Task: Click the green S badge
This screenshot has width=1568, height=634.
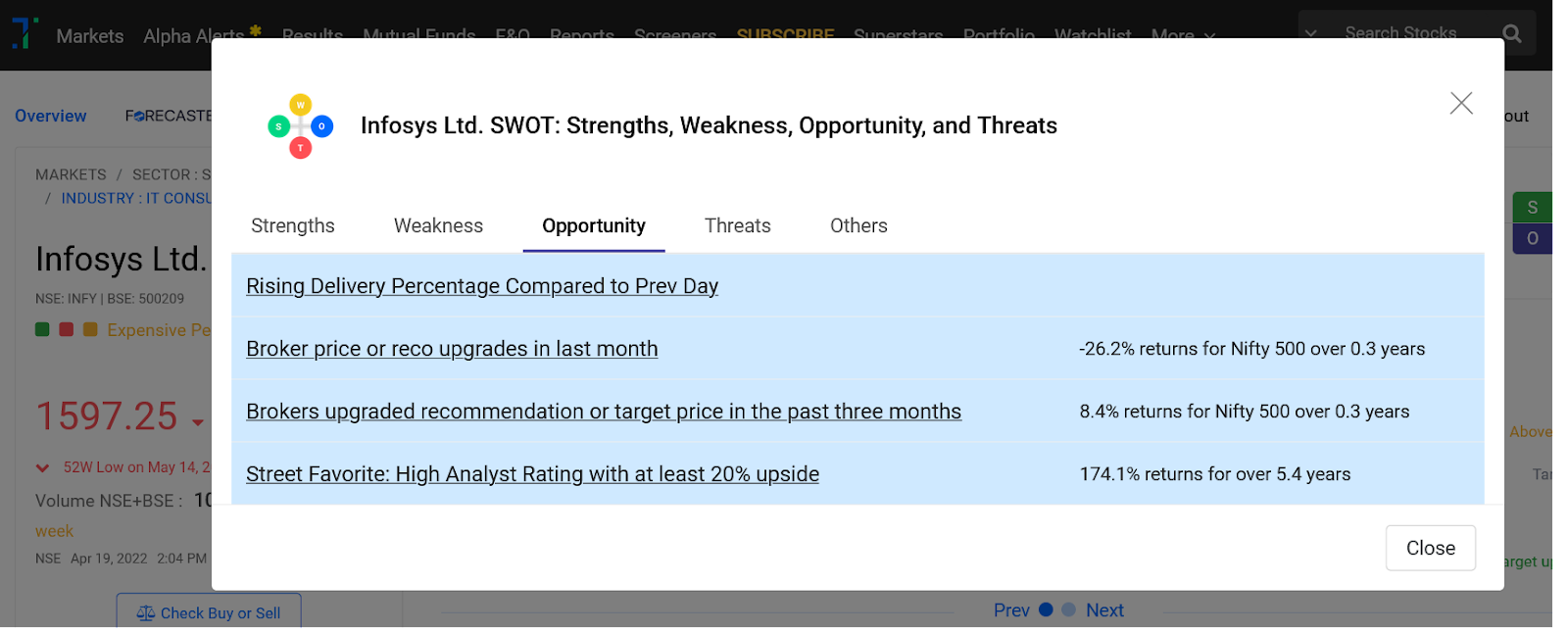Action: tap(1533, 208)
